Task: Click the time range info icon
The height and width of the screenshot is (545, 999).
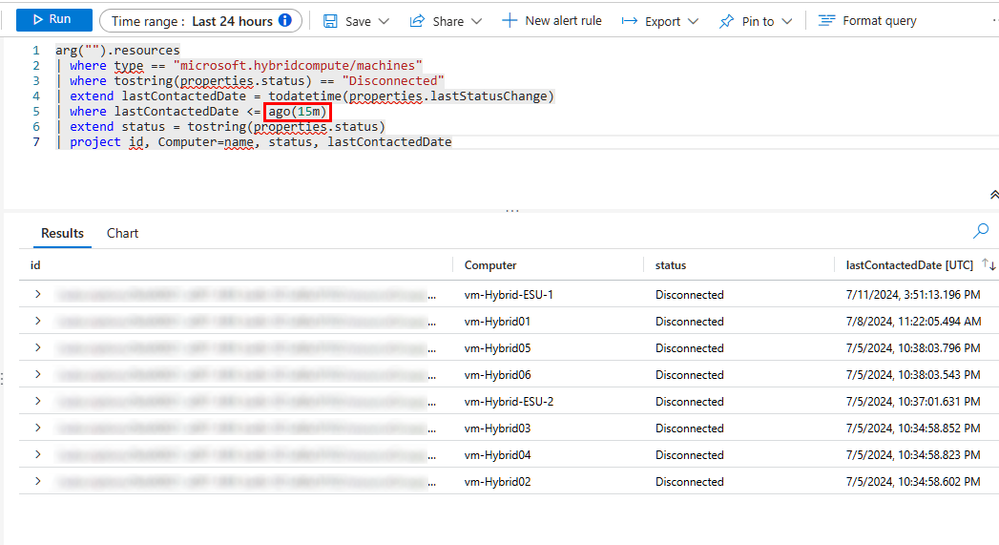Action: (285, 20)
